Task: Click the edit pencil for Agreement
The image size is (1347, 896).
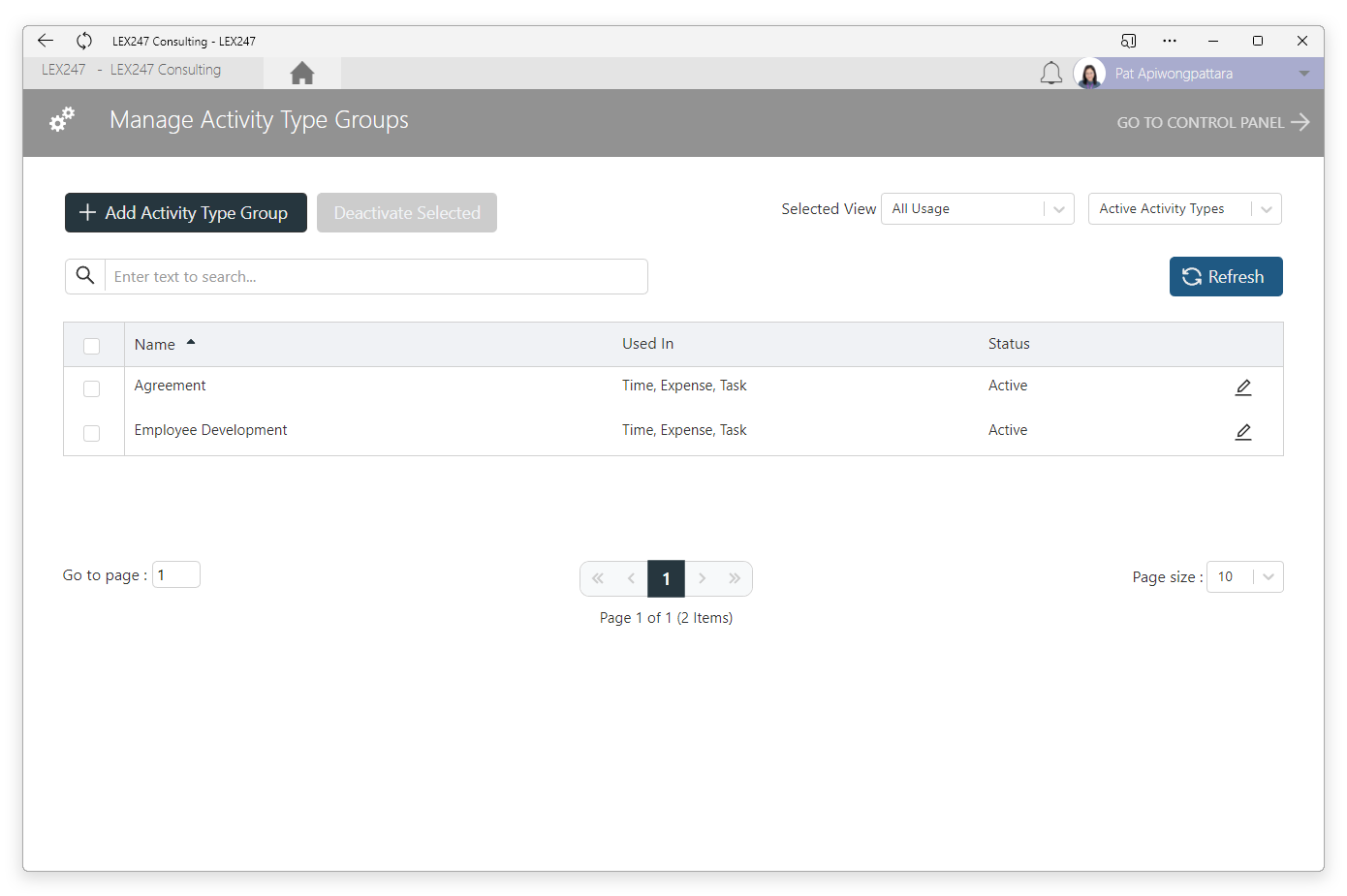Action: tap(1243, 387)
